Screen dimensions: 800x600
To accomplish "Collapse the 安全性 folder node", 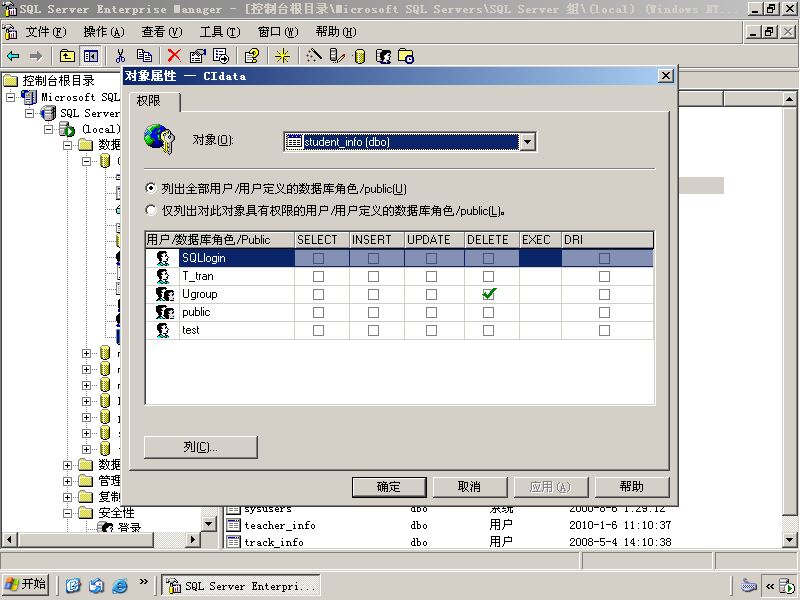I will 67,513.
